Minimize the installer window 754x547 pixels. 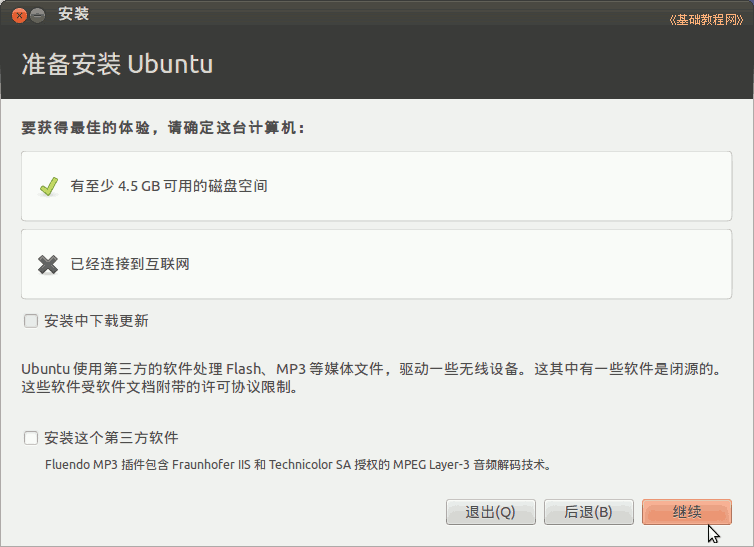point(38,15)
